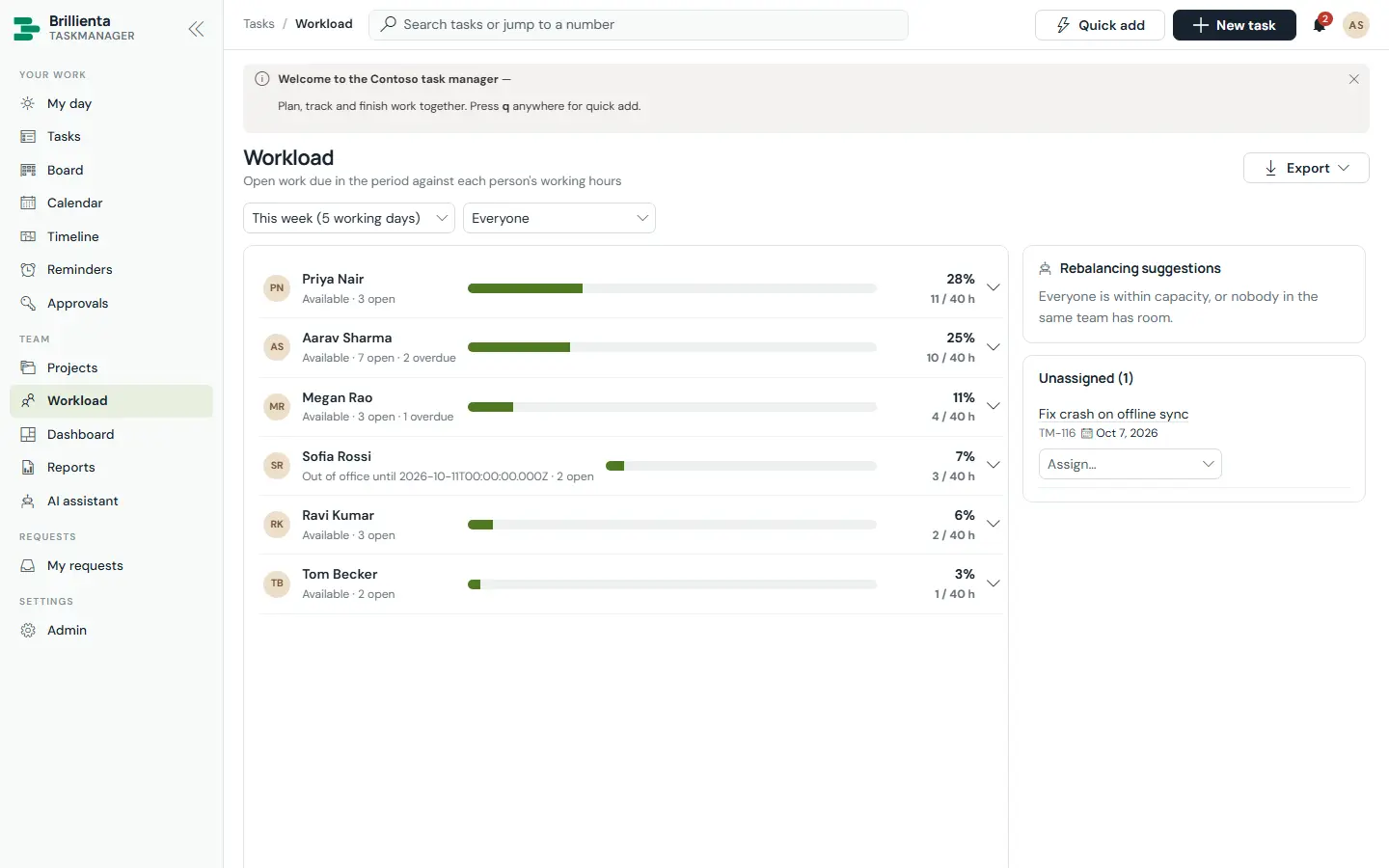Open the Everyone filter dropdown
The width and height of the screenshot is (1389, 868).
tap(559, 218)
